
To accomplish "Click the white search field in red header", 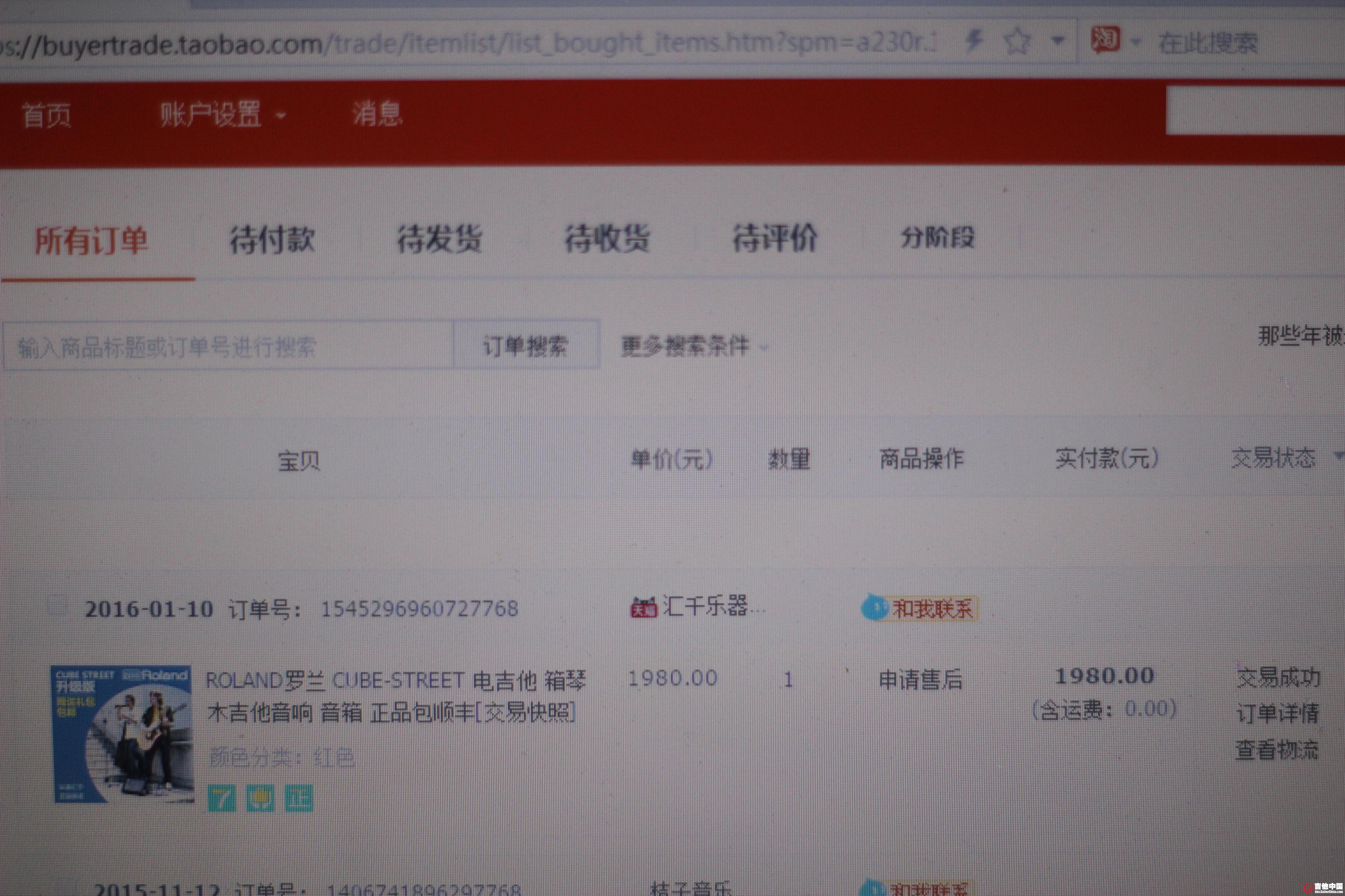I will pyautogui.click(x=1255, y=110).
